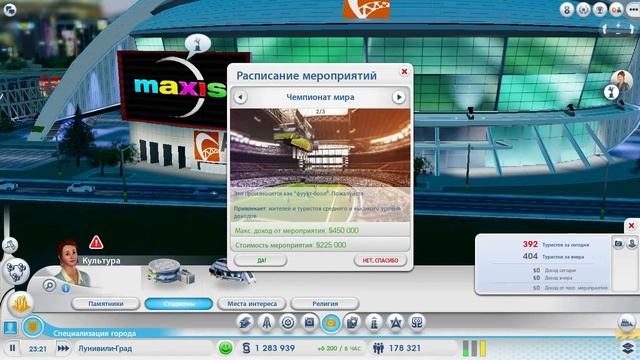The width and height of the screenshot is (640, 360).
Task: Click the camera icon in tourist panel
Action: click(618, 244)
